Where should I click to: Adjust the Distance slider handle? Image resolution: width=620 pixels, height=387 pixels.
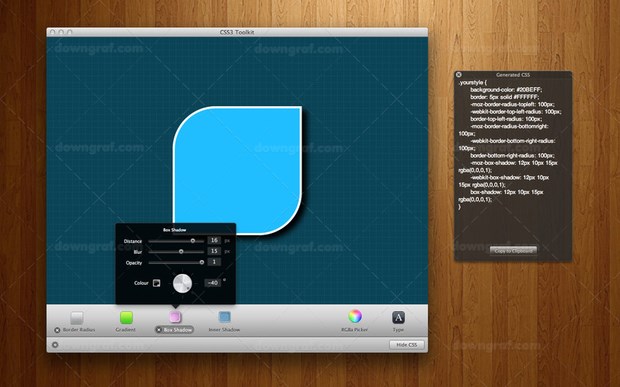click(x=193, y=240)
